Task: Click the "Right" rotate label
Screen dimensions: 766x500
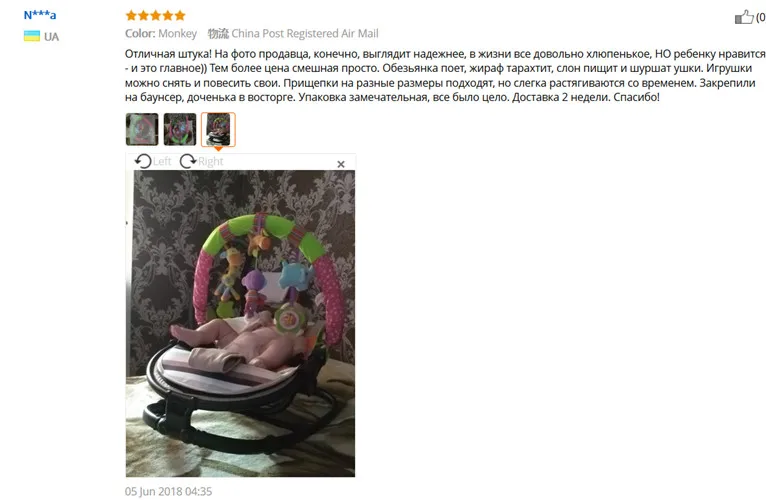Action: [x=211, y=161]
